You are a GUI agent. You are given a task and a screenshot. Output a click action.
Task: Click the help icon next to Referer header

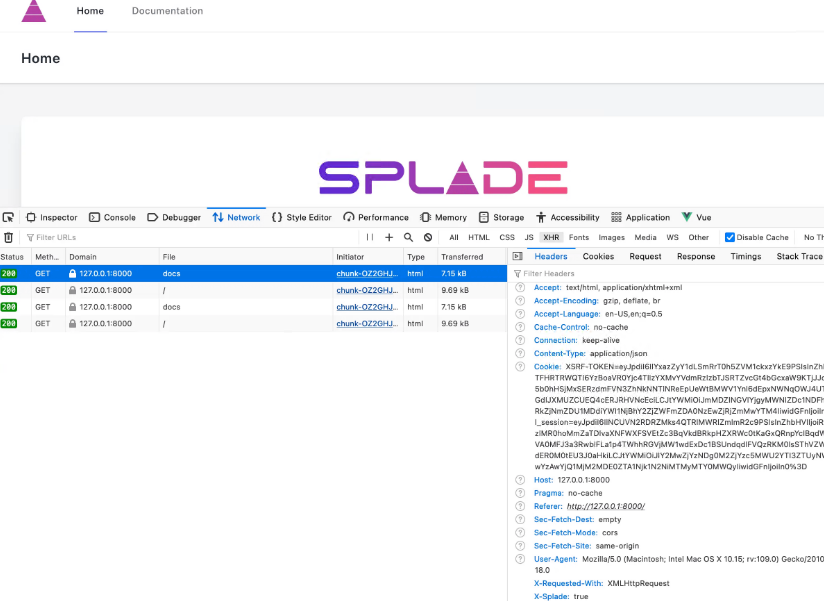(520, 506)
